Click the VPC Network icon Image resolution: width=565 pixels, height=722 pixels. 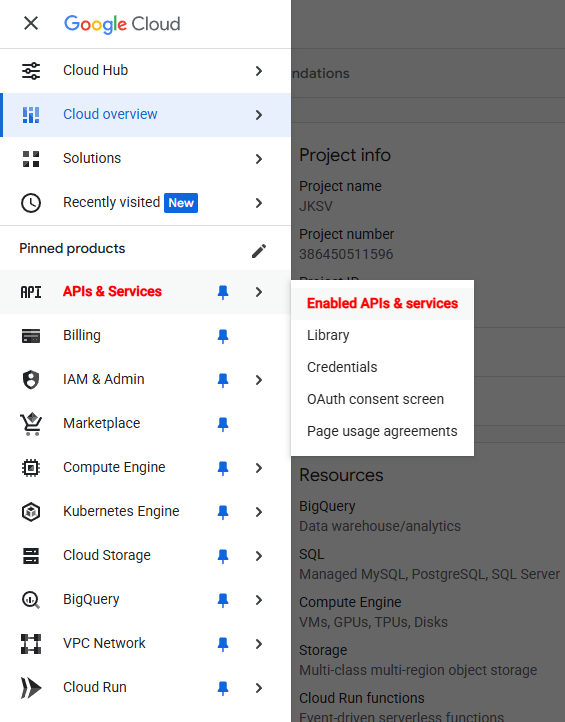point(31,644)
